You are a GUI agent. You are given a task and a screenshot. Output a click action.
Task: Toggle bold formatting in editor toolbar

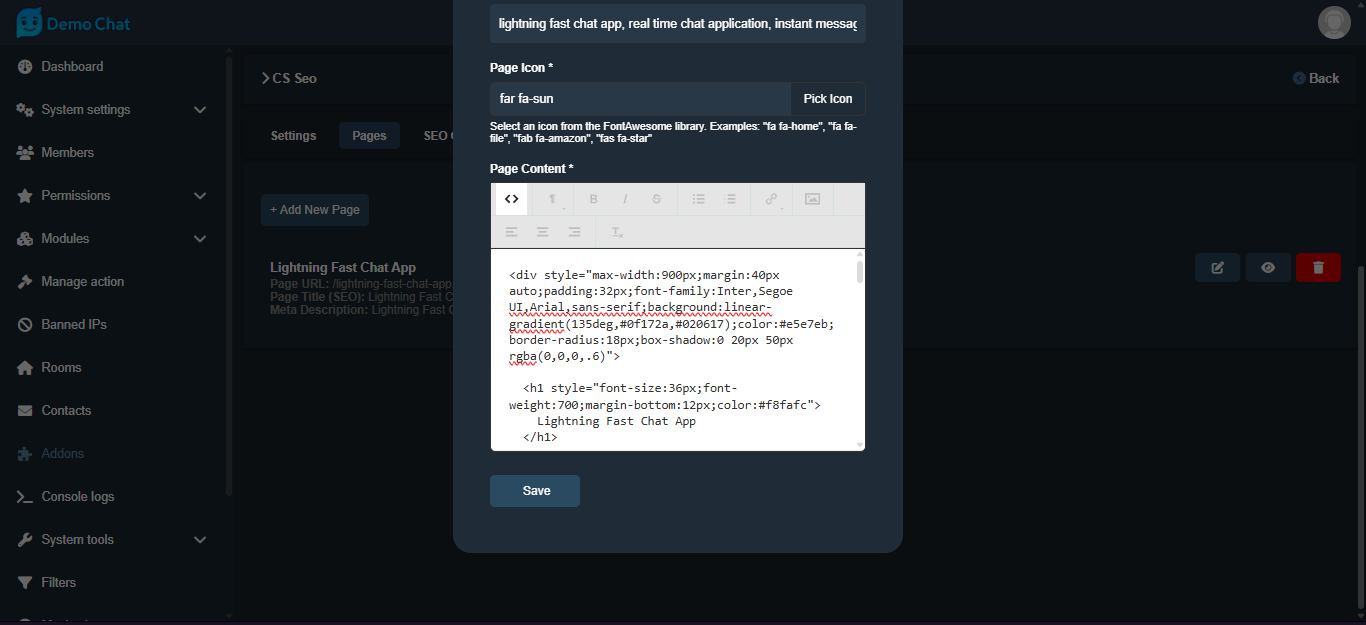click(x=593, y=199)
